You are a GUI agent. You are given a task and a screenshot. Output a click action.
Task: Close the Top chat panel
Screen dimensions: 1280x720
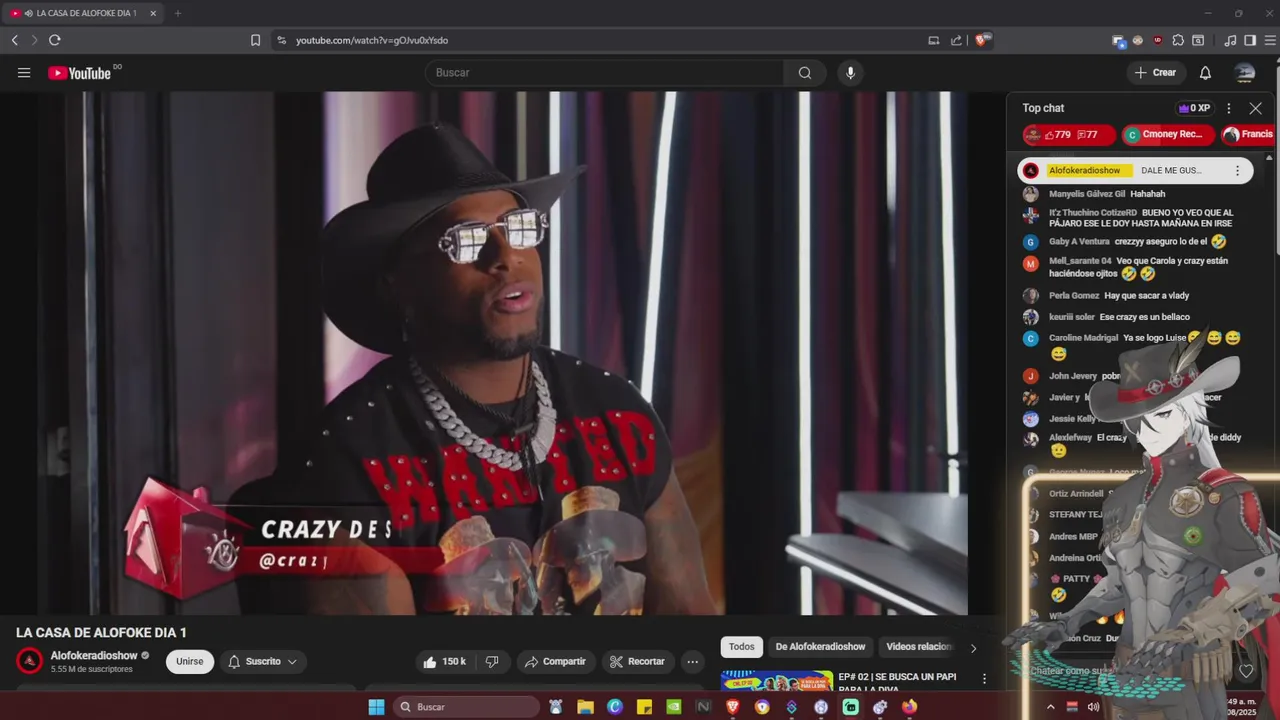pos(1255,108)
